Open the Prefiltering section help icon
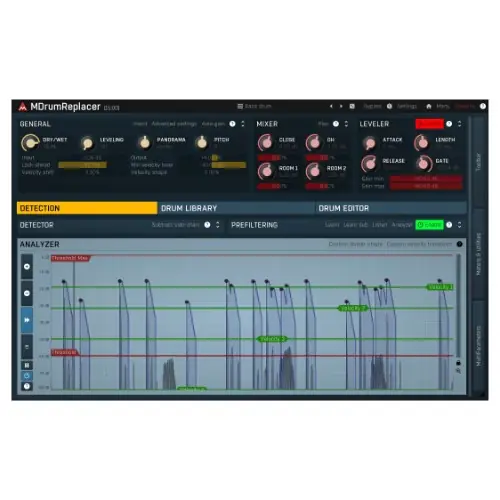Image resolution: width=500 pixels, height=500 pixels. click(449, 225)
